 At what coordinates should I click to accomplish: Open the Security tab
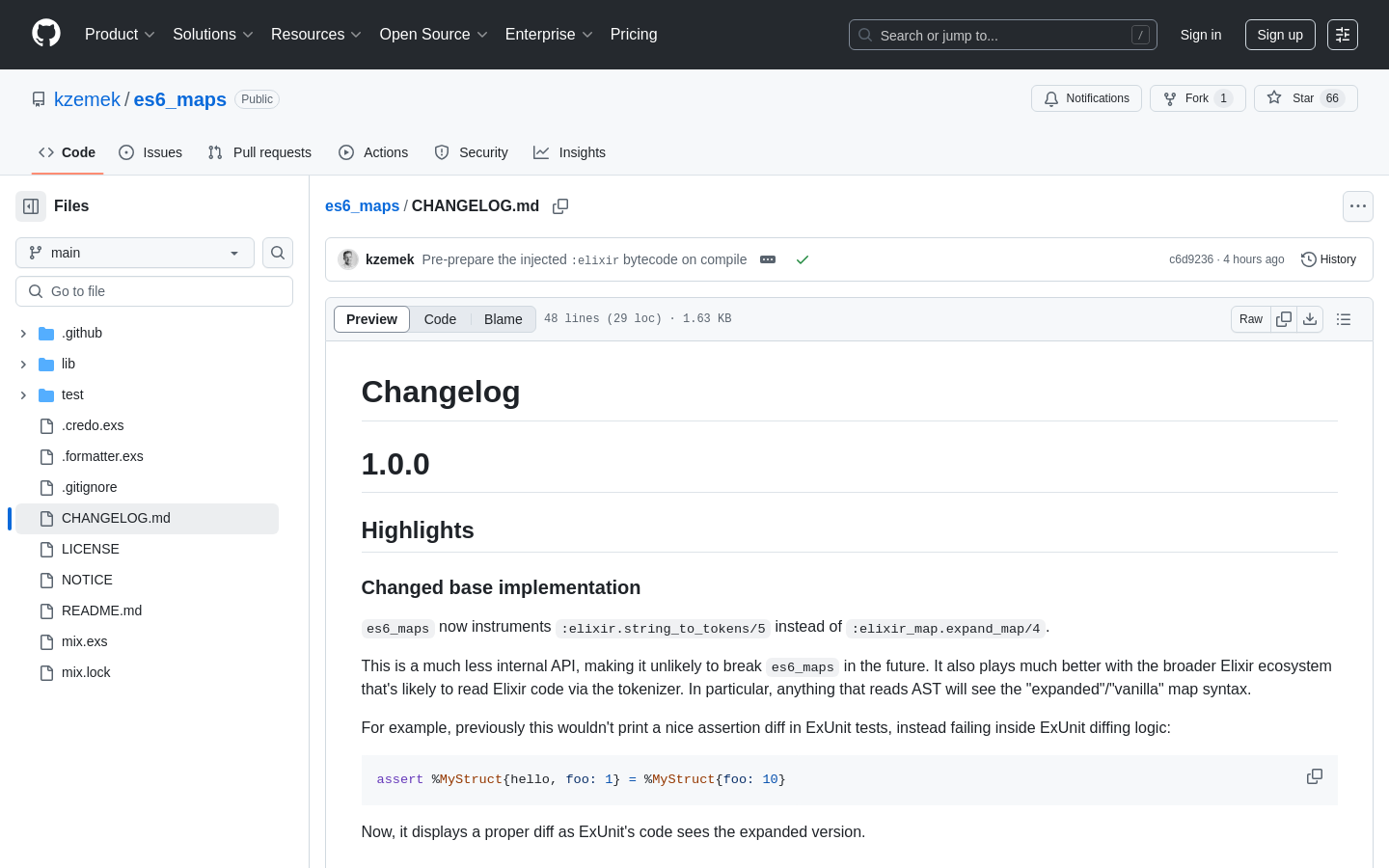(472, 152)
